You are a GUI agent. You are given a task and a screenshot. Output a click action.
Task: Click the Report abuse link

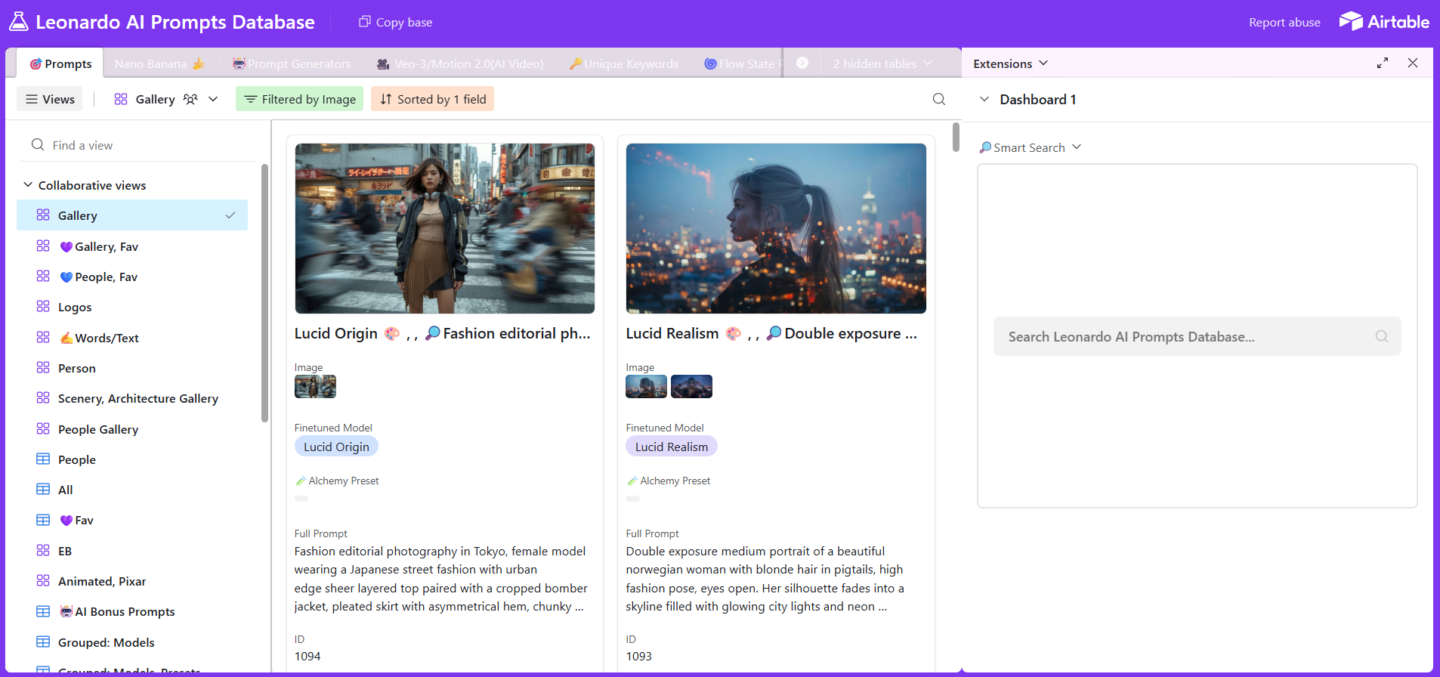pyautogui.click(x=1284, y=22)
